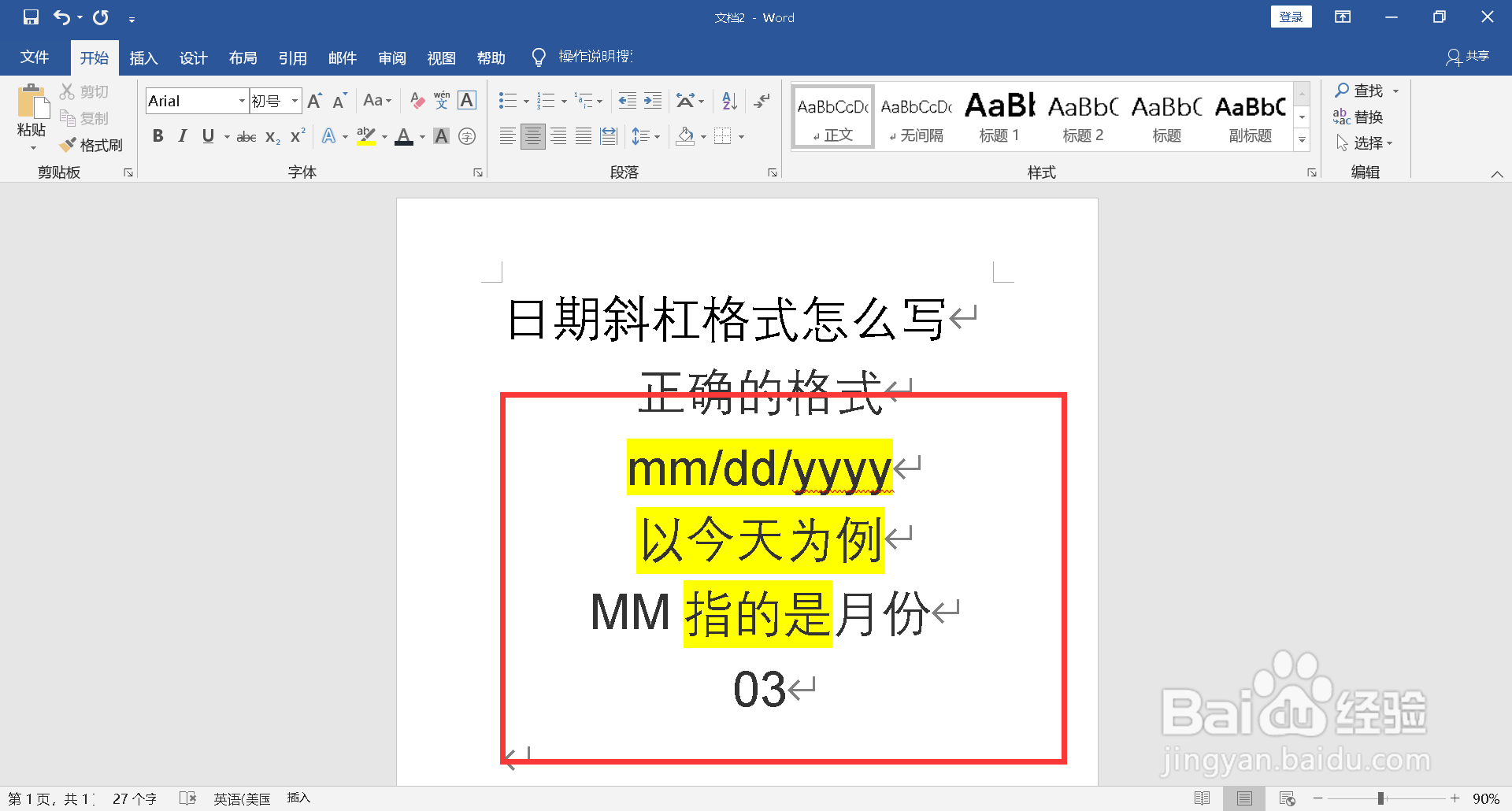
Task: Click the 27 个字 word count
Action: (x=134, y=798)
